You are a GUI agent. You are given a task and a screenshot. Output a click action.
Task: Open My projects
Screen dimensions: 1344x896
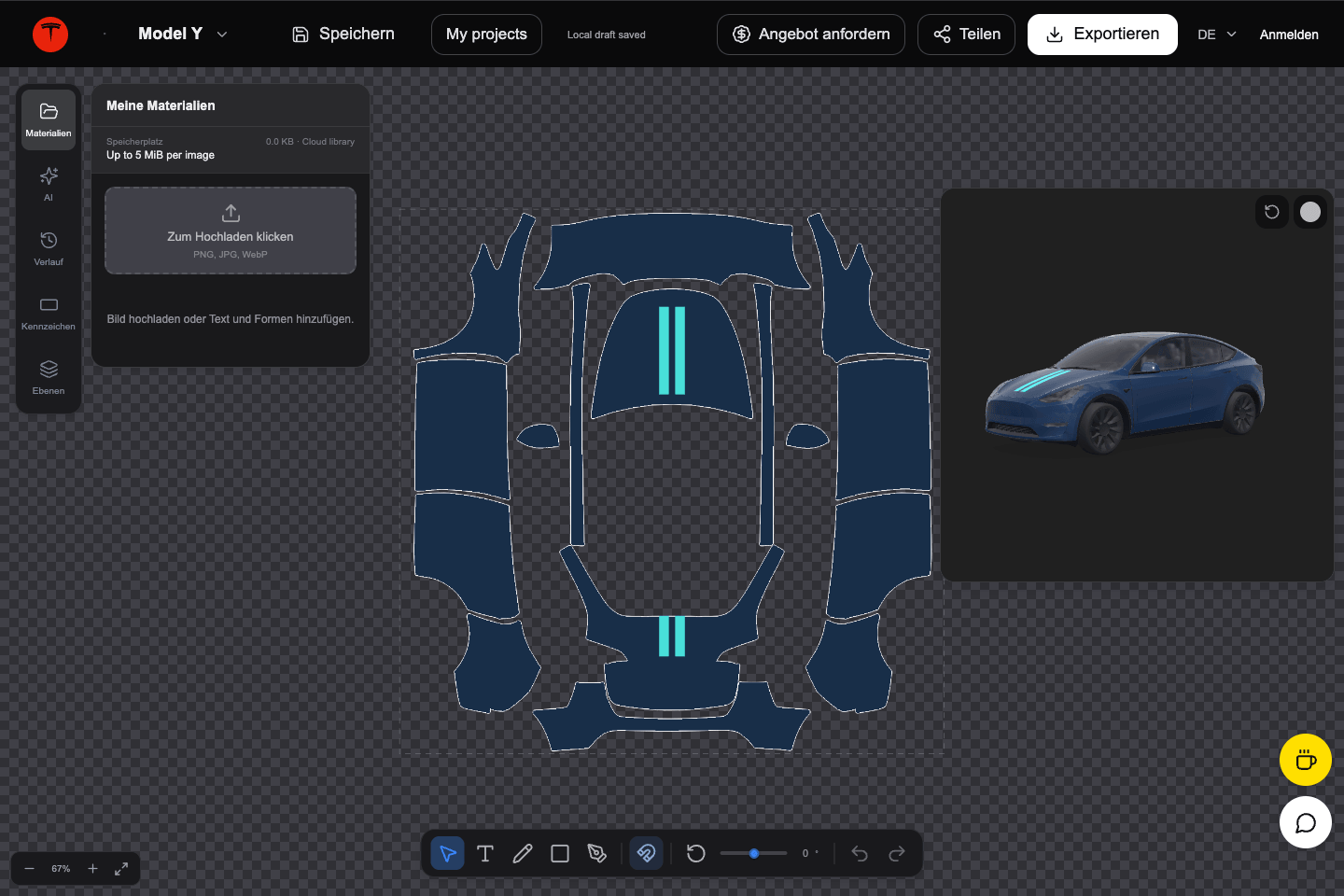(486, 35)
